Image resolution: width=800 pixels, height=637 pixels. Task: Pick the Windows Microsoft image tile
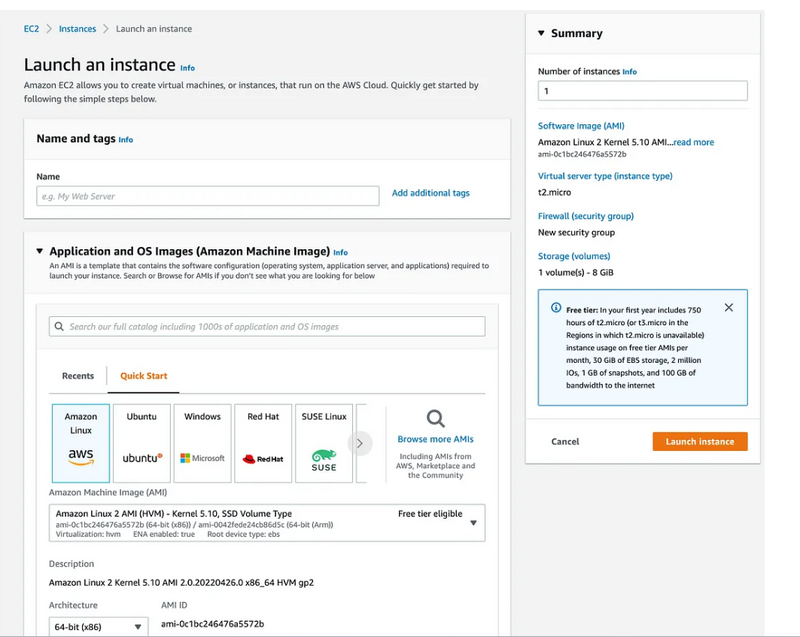202,441
